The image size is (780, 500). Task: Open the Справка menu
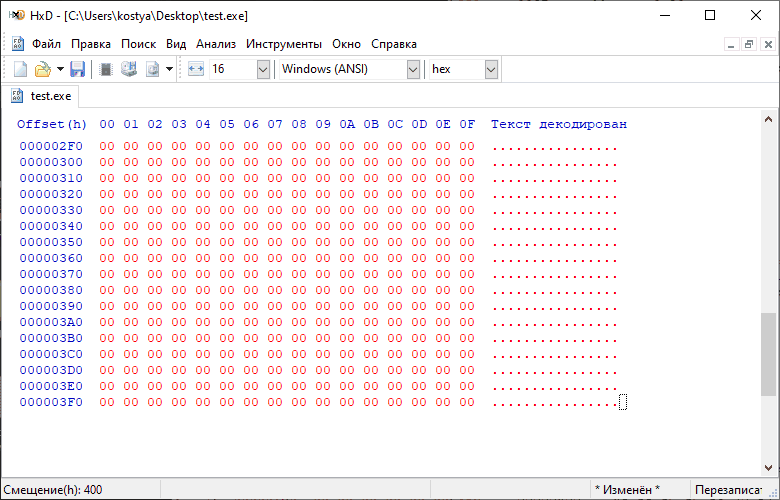(x=393, y=44)
